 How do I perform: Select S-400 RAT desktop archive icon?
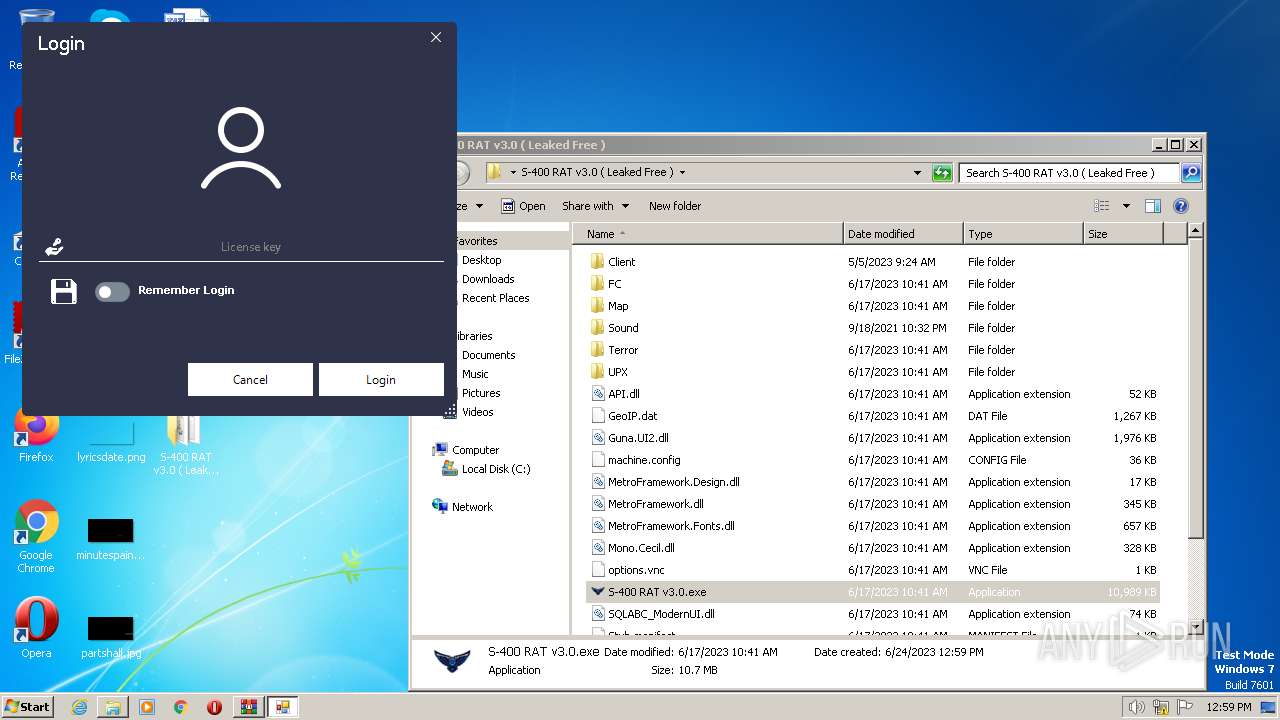pyautogui.click(x=185, y=445)
